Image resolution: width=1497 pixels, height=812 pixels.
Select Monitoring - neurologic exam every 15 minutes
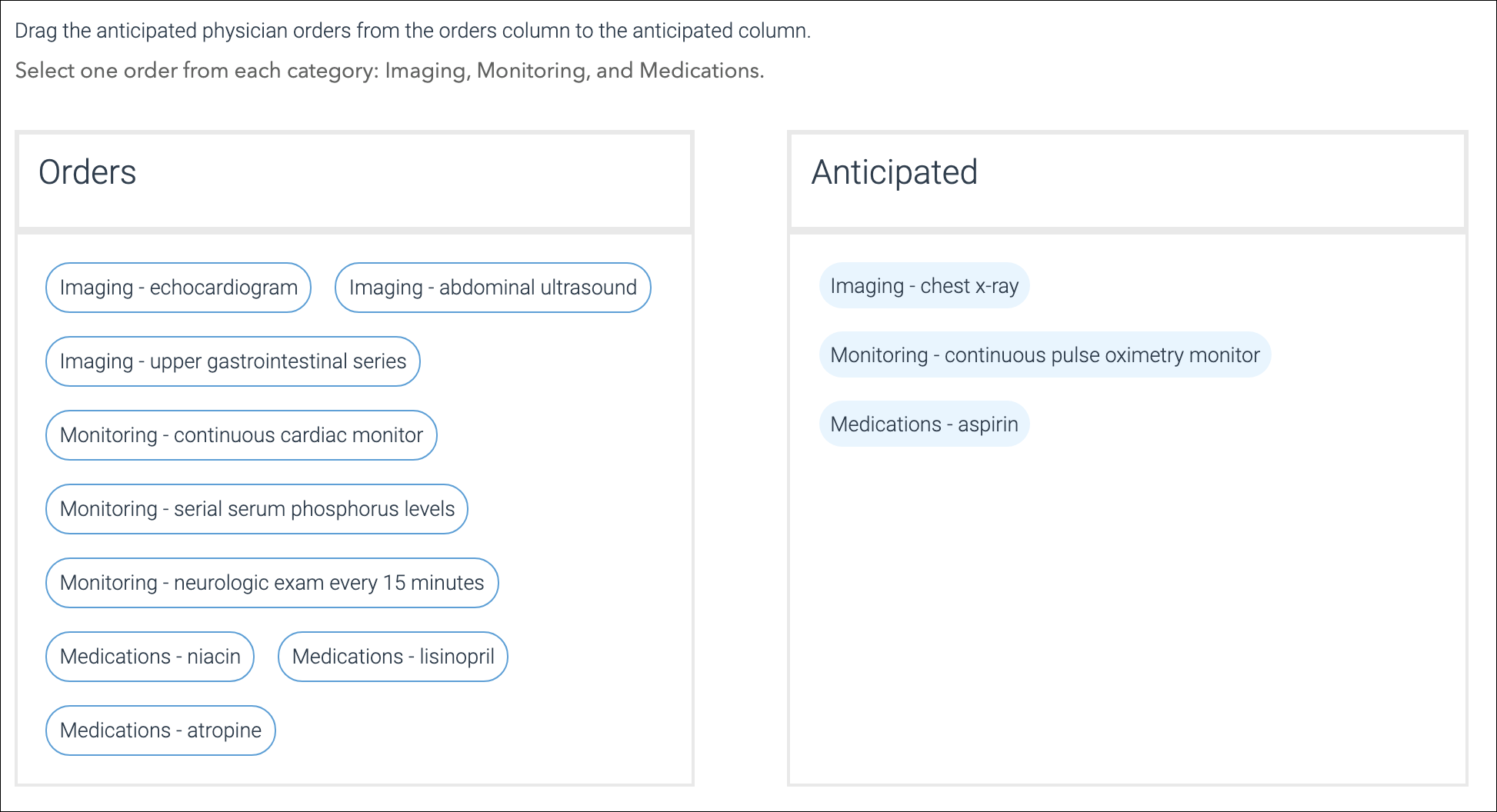click(x=272, y=583)
